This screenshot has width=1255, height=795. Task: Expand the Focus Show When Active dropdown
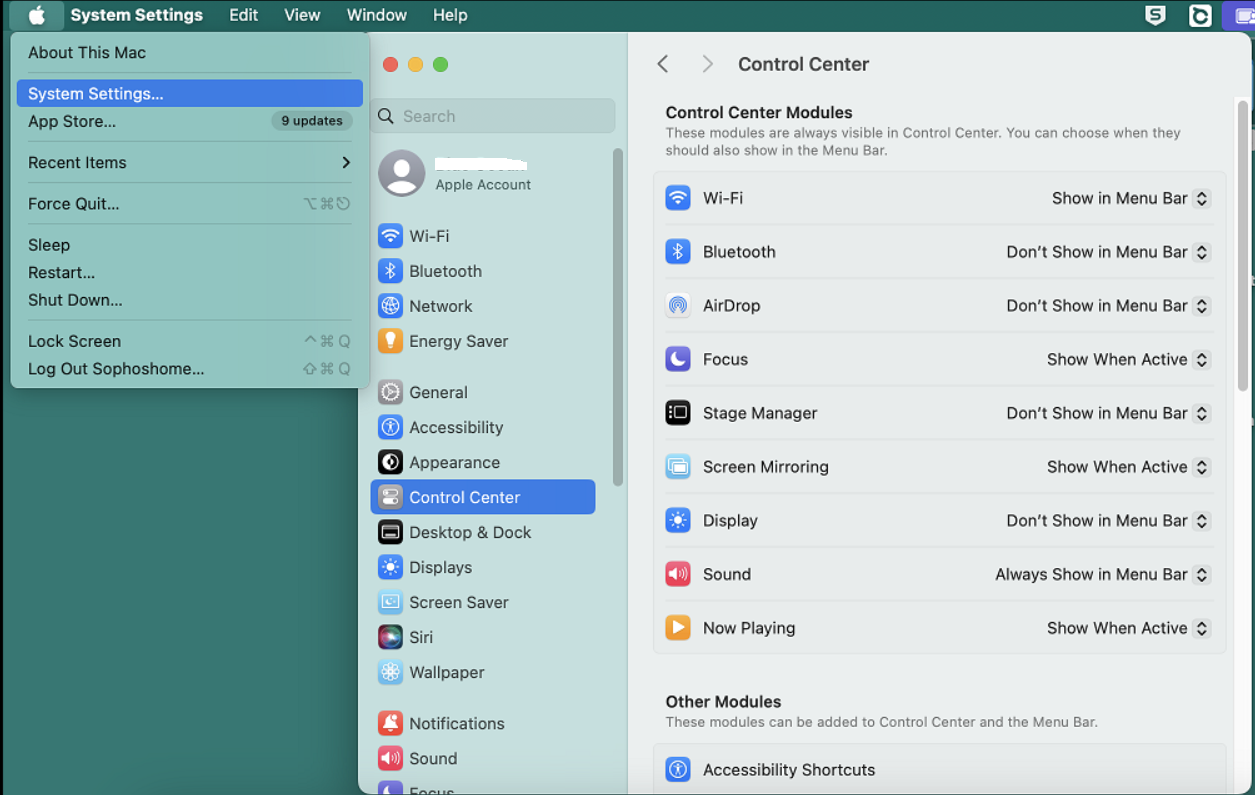(x=1128, y=359)
